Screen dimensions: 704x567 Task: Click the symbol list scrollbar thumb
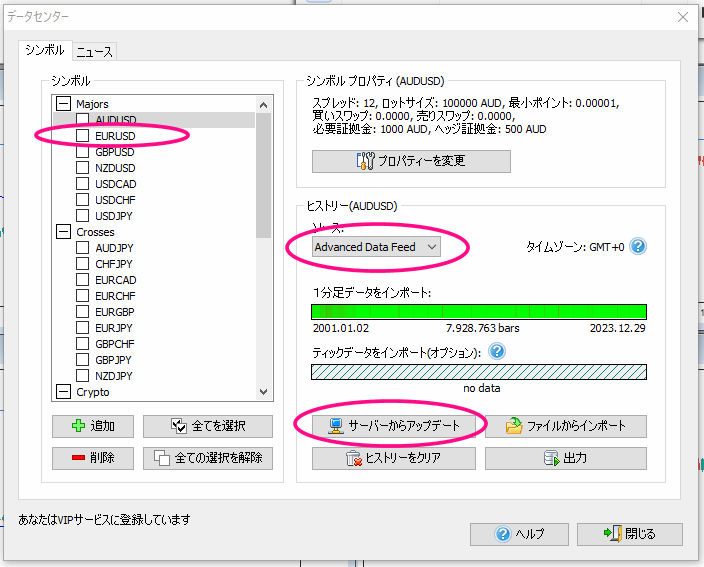(x=264, y=175)
